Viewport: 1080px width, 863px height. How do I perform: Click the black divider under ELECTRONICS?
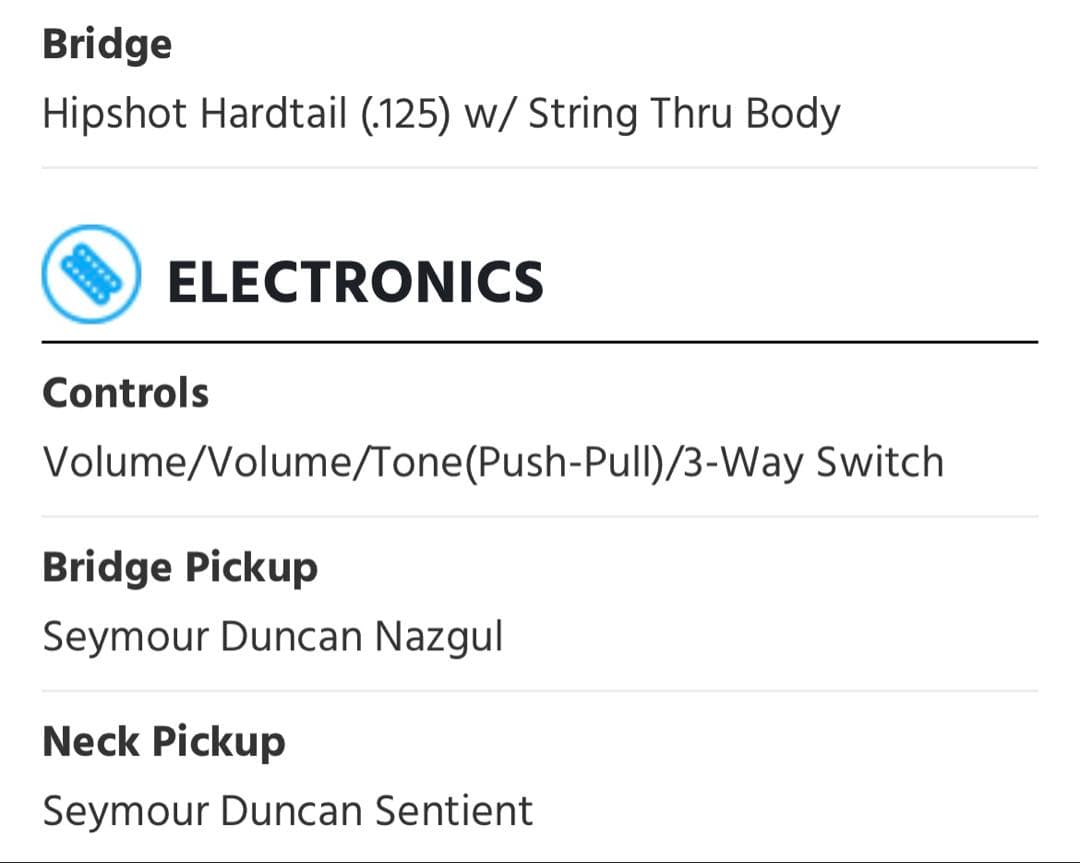tap(540, 342)
